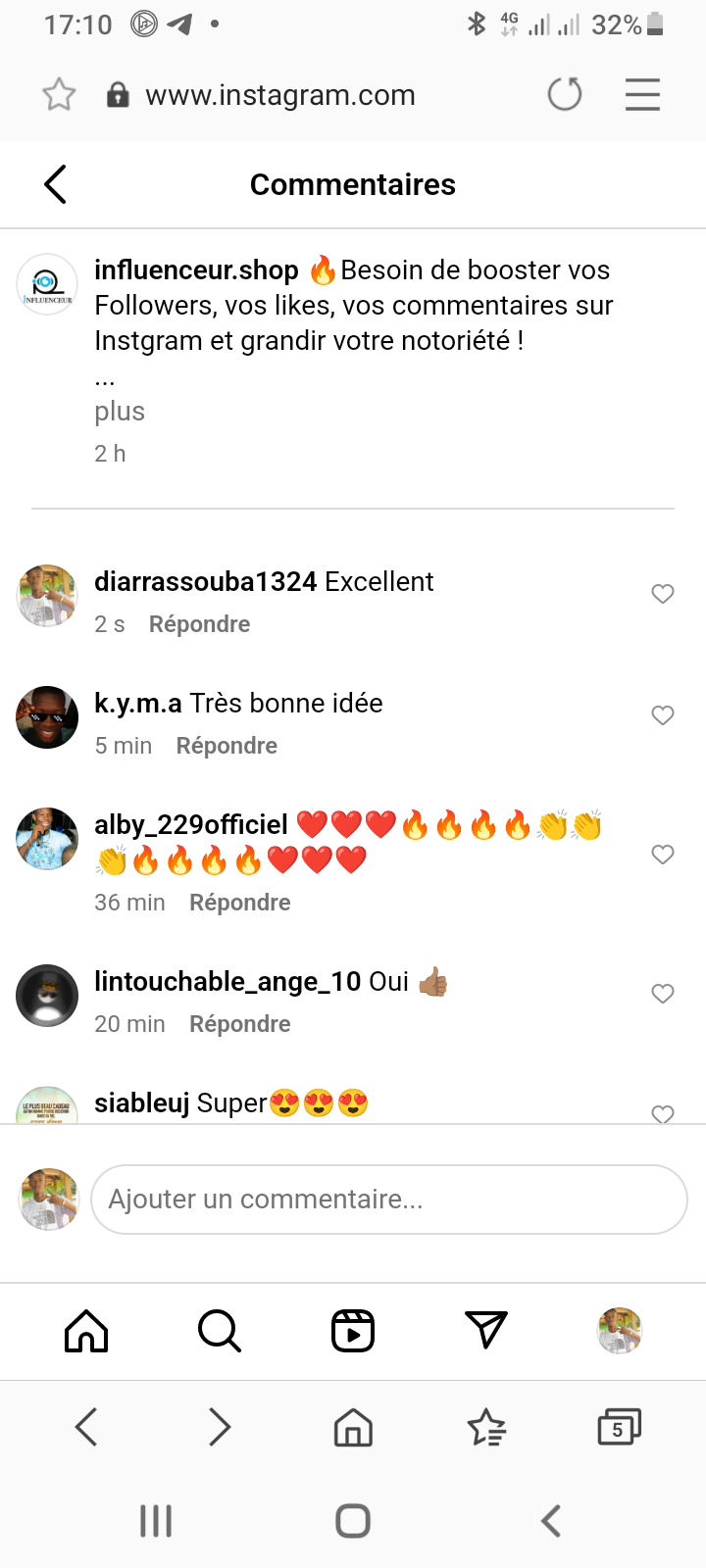The height and width of the screenshot is (1568, 706).
Task: Like the k.y.m.a comment
Action: coord(663,715)
